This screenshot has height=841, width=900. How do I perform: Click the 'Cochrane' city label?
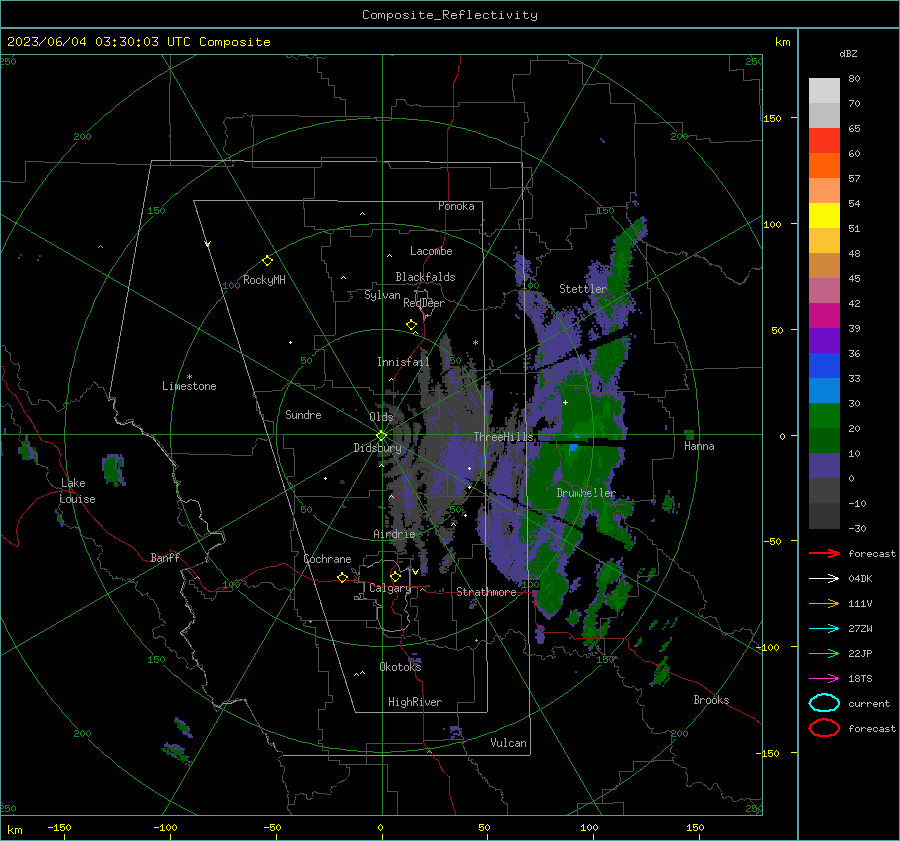tap(327, 559)
